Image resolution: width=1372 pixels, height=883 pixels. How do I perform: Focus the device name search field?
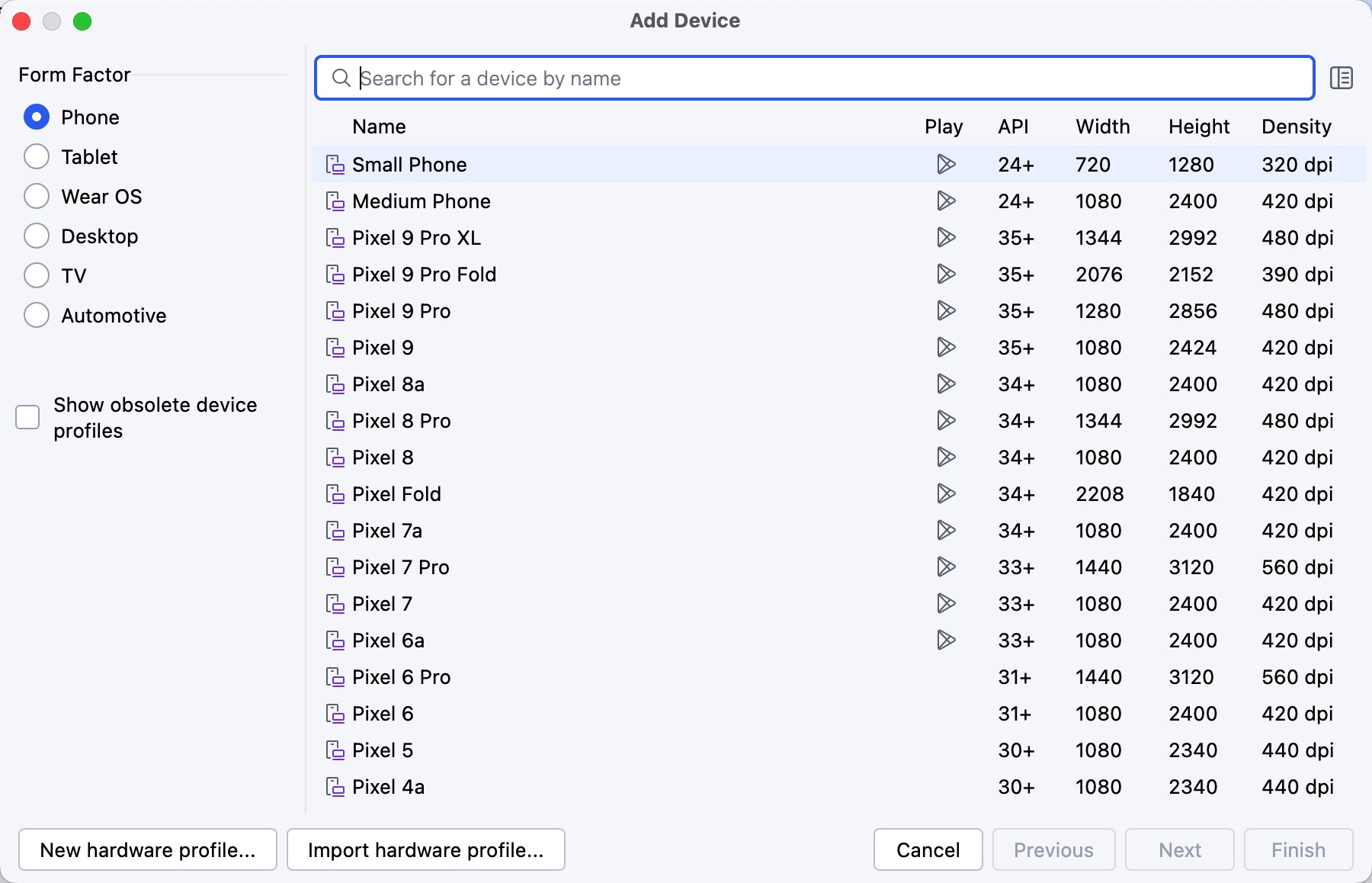pyautogui.click(x=815, y=78)
